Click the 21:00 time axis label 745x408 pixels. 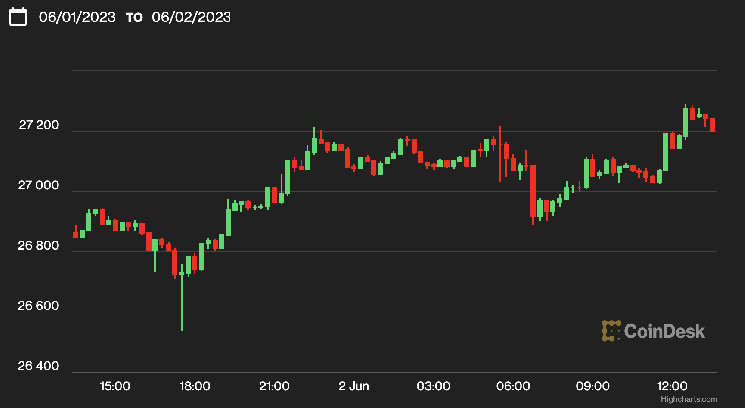(x=274, y=386)
